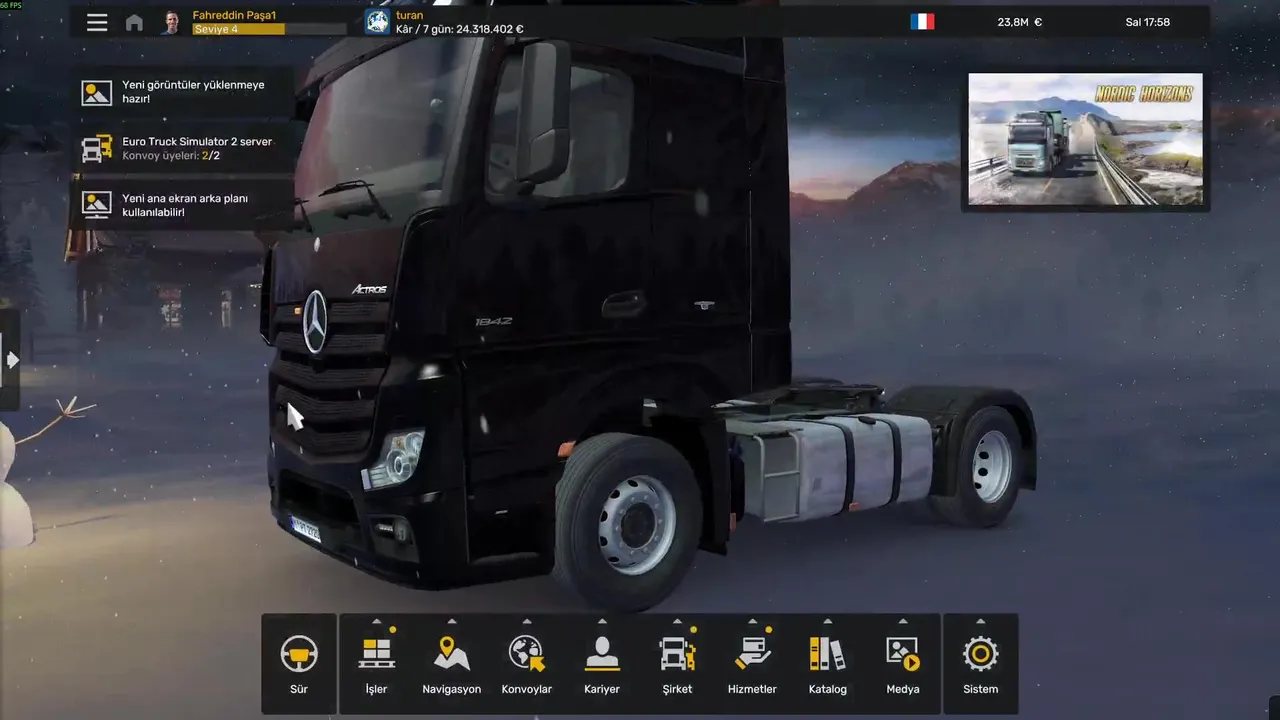Click the 23,8M € balance
This screenshot has width=1280, height=720.
(1019, 22)
